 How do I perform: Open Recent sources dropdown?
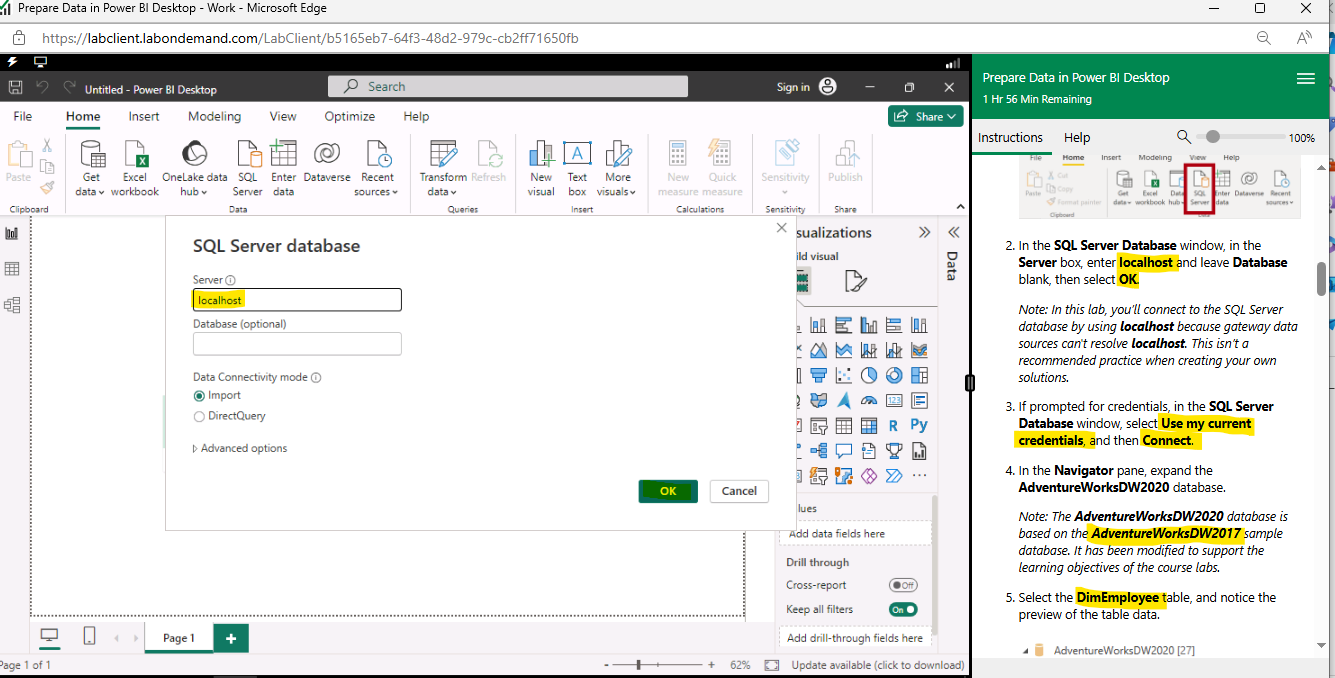click(x=395, y=192)
